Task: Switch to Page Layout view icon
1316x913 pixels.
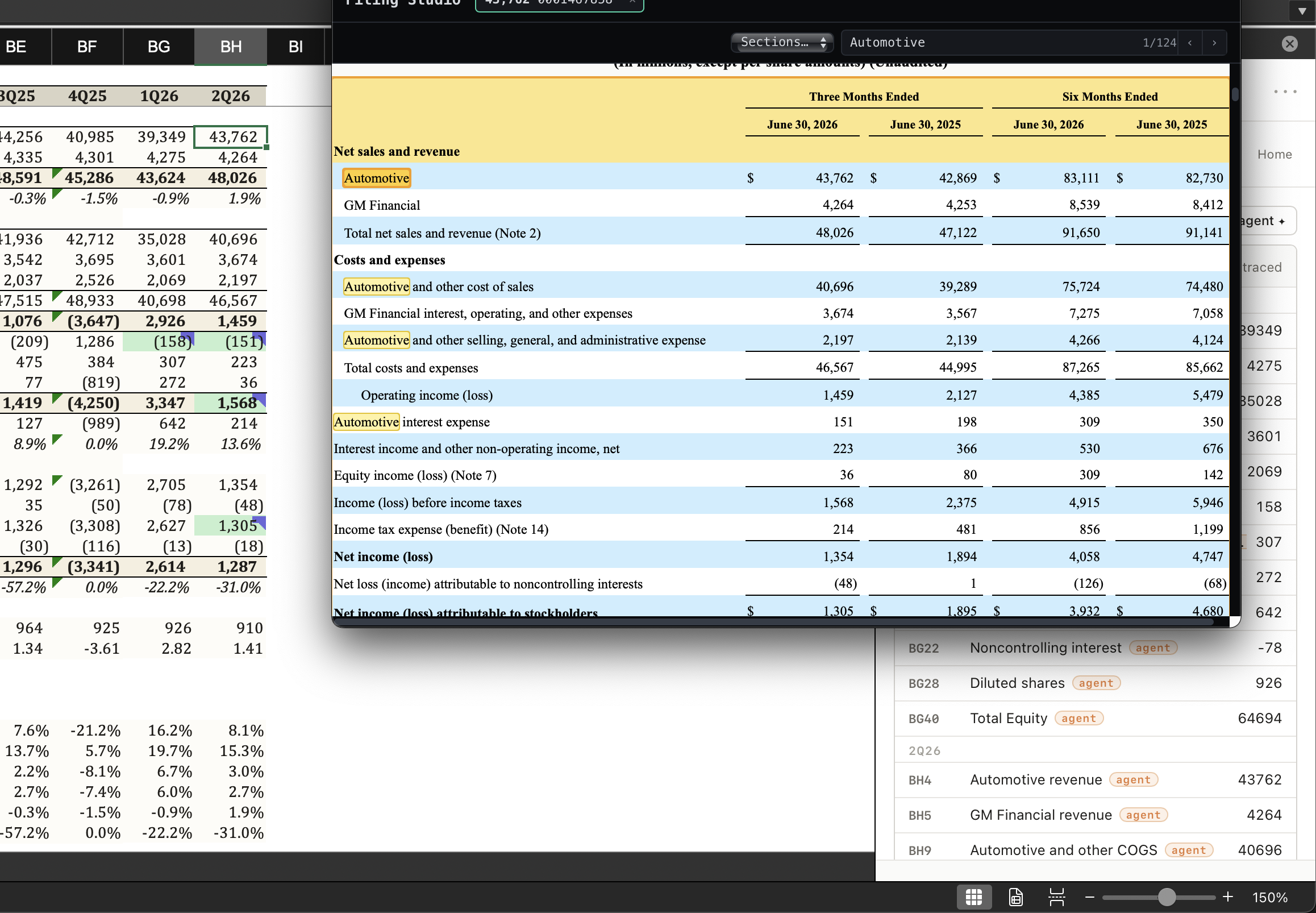Action: coord(1015,897)
